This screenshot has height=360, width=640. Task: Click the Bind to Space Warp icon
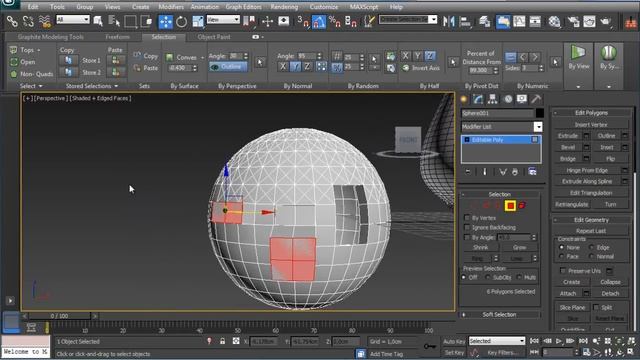pyautogui.click(x=44, y=21)
